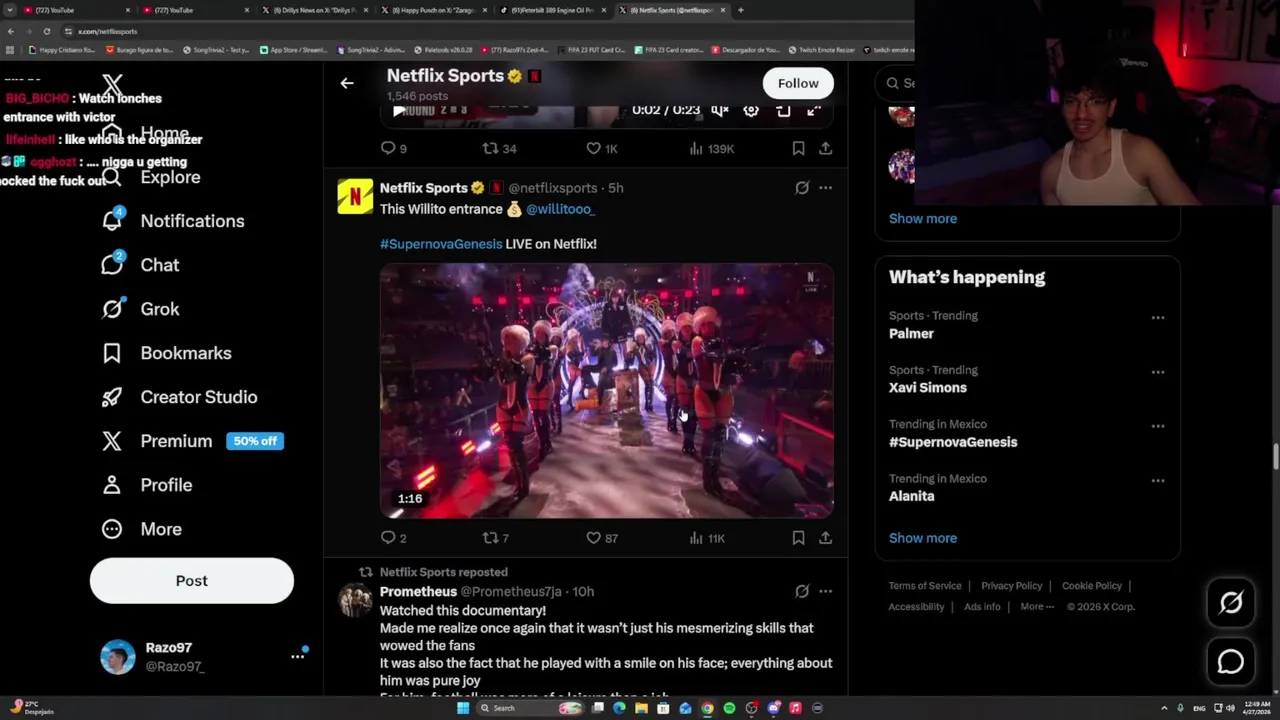Show more under What's happening
This screenshot has height=720, width=1280.
point(923,538)
